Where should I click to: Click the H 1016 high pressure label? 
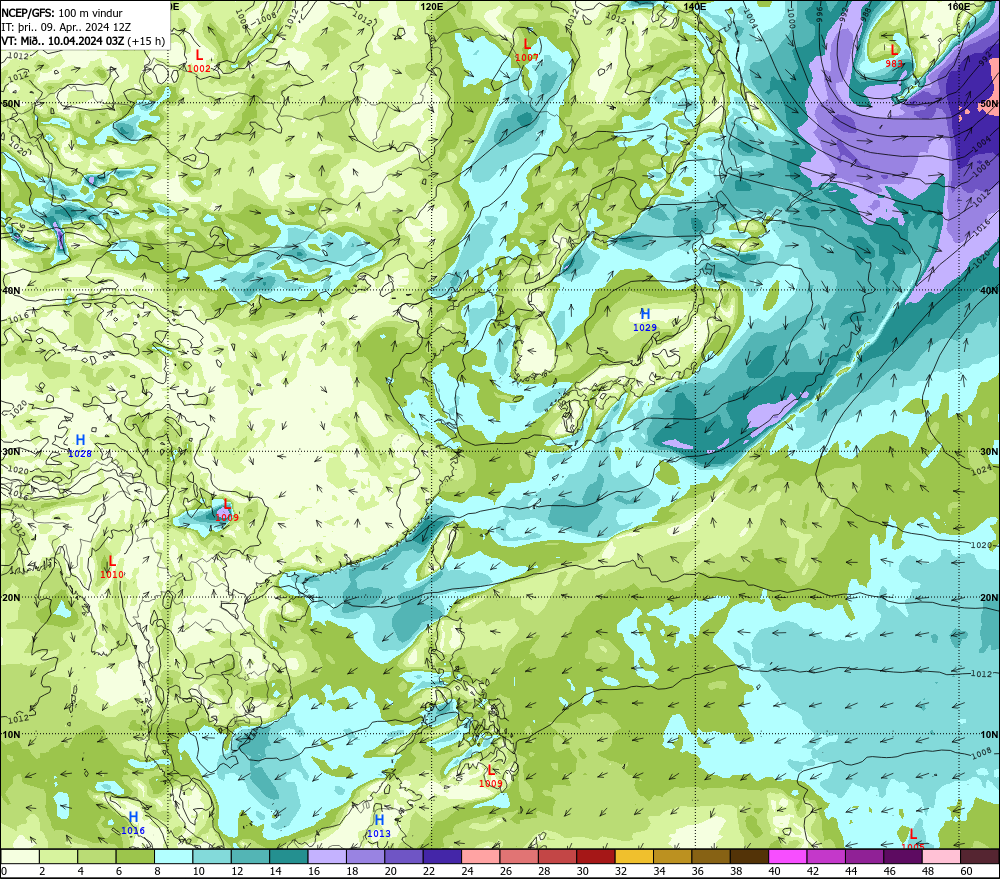133,823
